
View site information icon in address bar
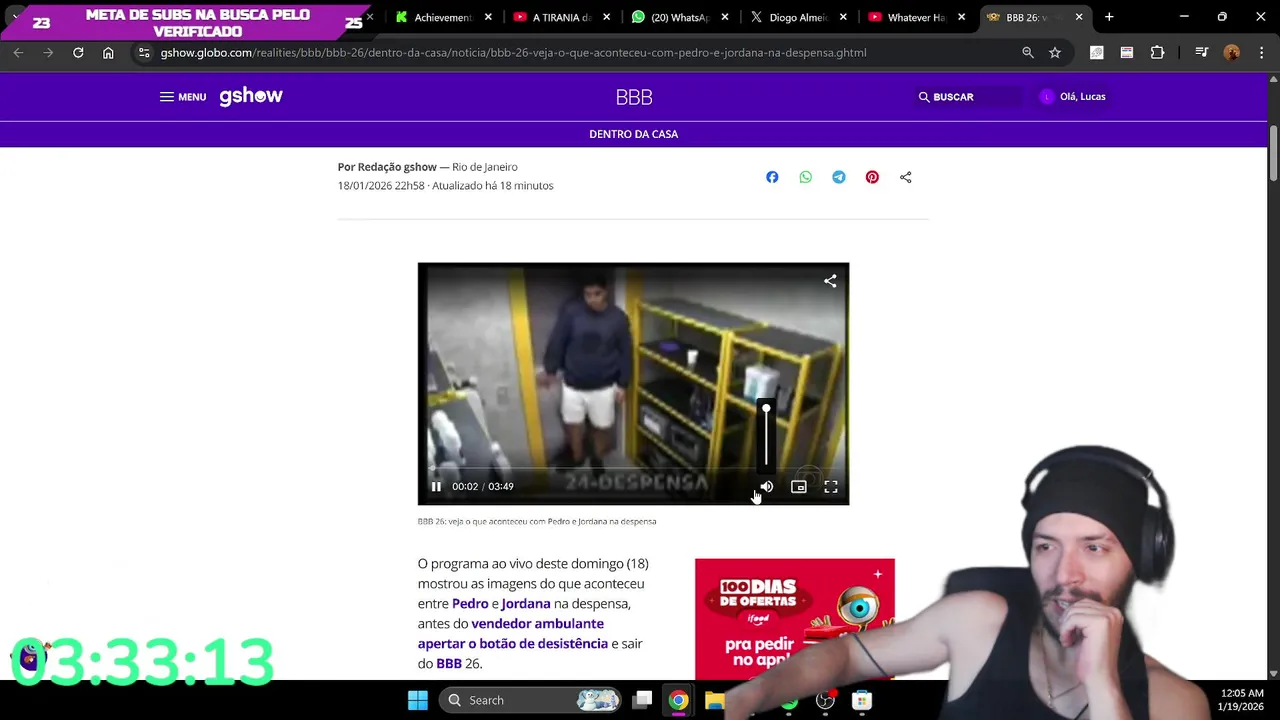[x=144, y=53]
